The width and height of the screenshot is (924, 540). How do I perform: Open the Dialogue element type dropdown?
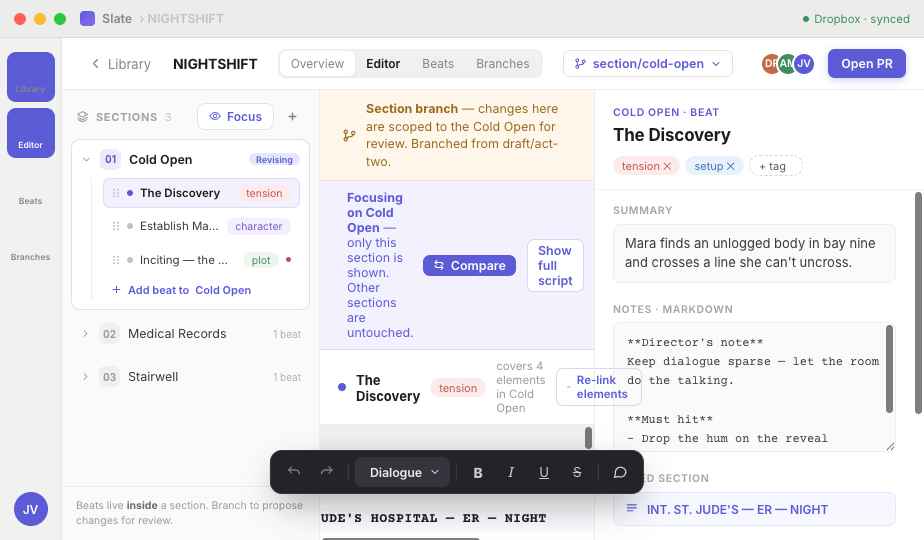(x=402, y=472)
